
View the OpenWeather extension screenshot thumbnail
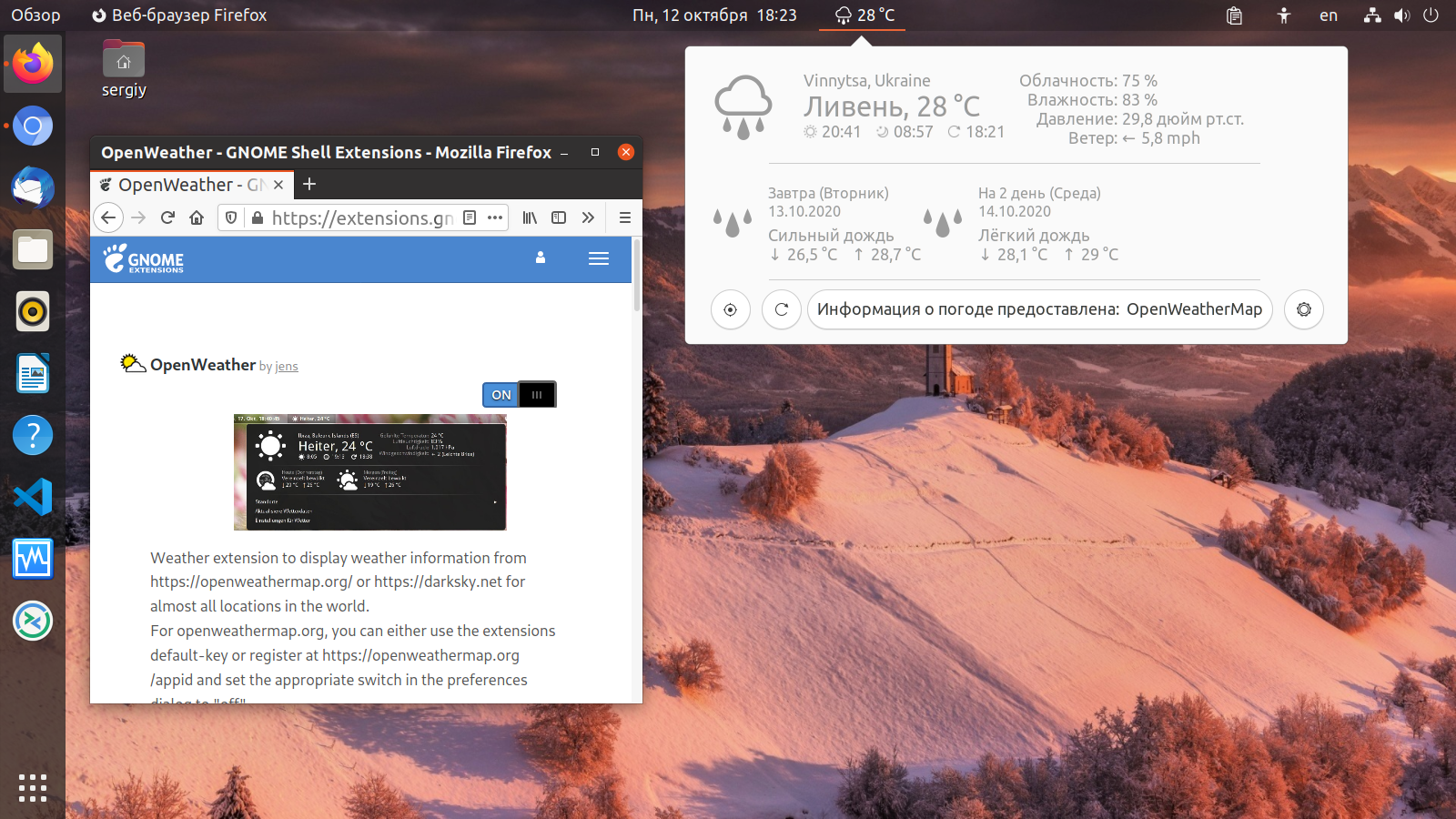(x=369, y=472)
